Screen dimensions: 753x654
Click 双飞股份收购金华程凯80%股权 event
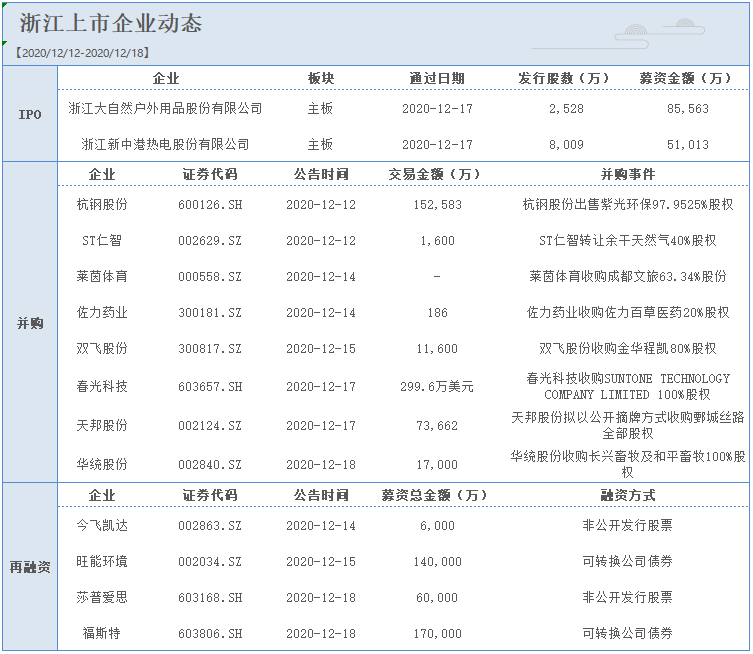coord(628,348)
